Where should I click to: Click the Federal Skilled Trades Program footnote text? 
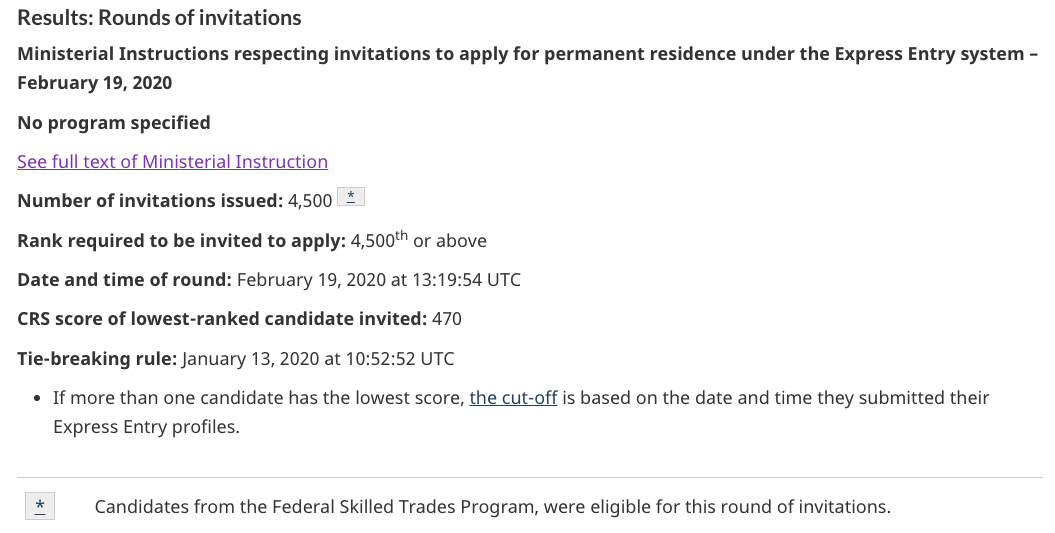493,506
